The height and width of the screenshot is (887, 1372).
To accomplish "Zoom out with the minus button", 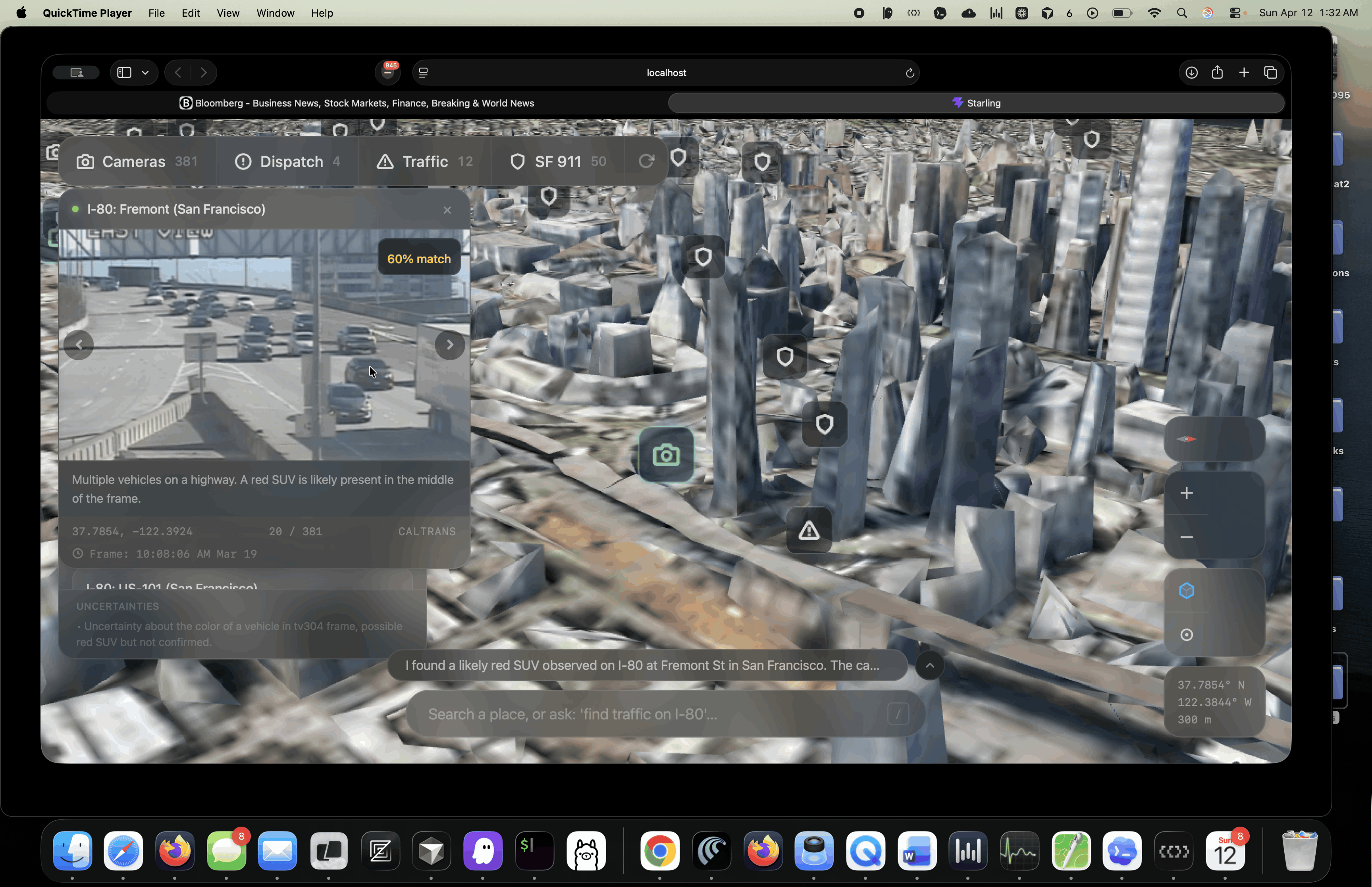I will (x=1186, y=537).
